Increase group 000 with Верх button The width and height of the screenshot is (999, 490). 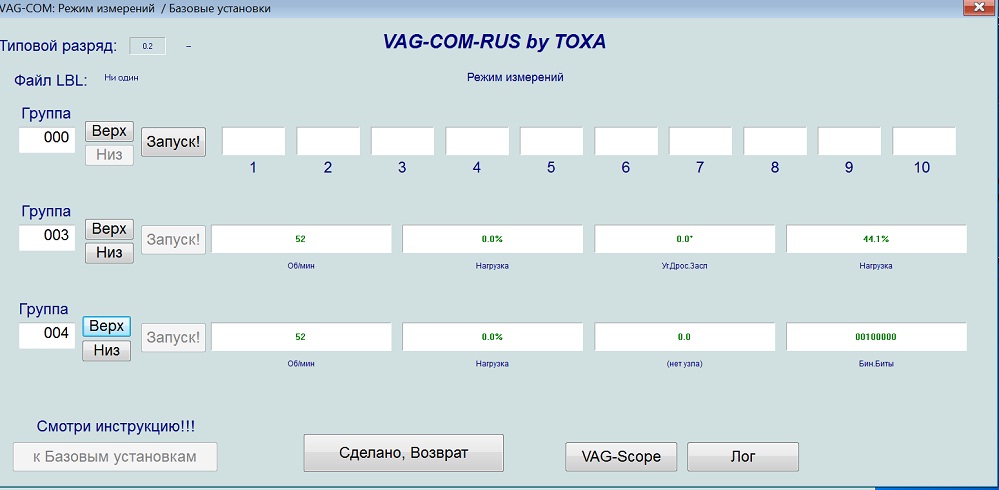pos(110,131)
